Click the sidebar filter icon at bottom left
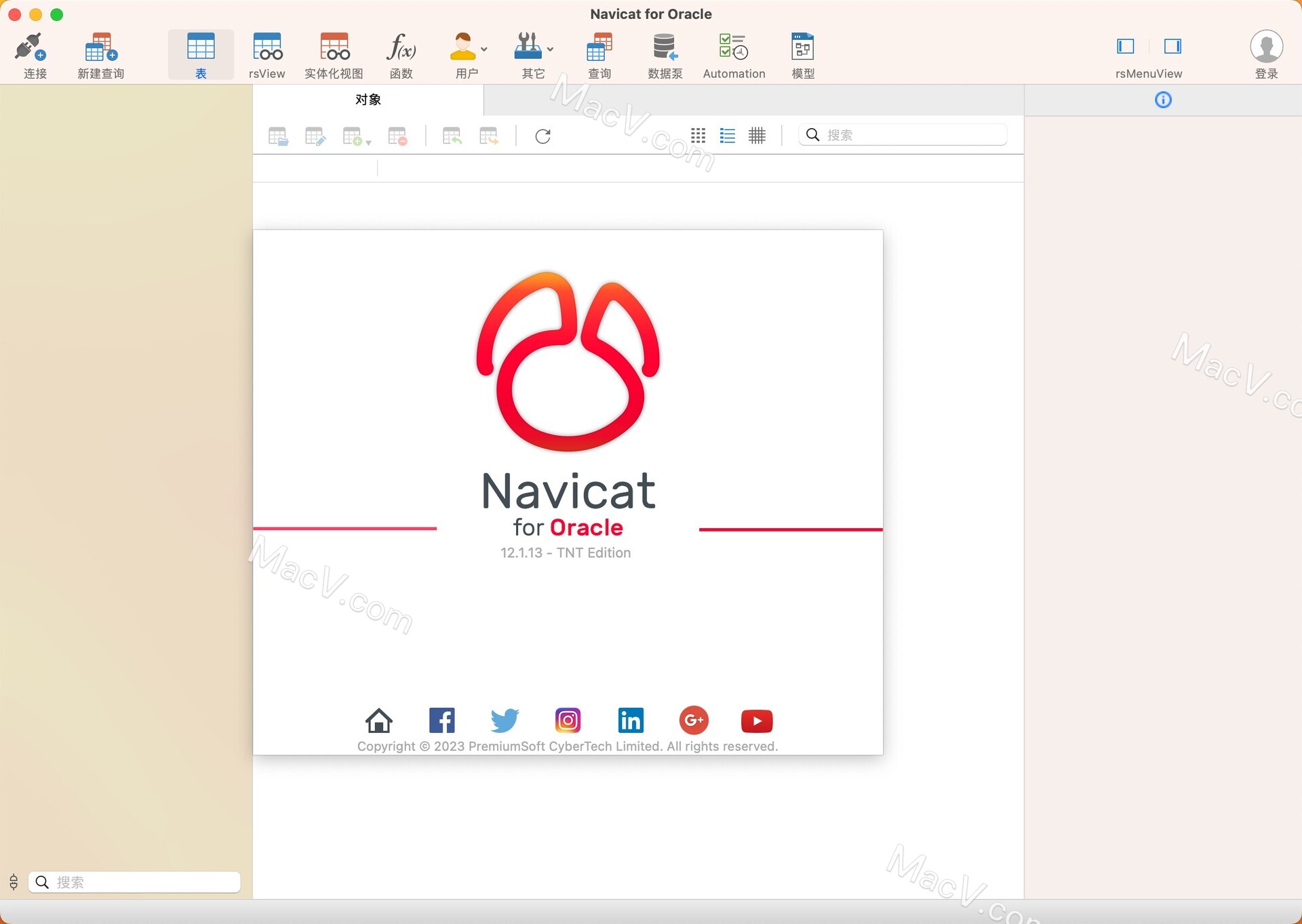Screen dimensions: 1302x924 coord(14,882)
